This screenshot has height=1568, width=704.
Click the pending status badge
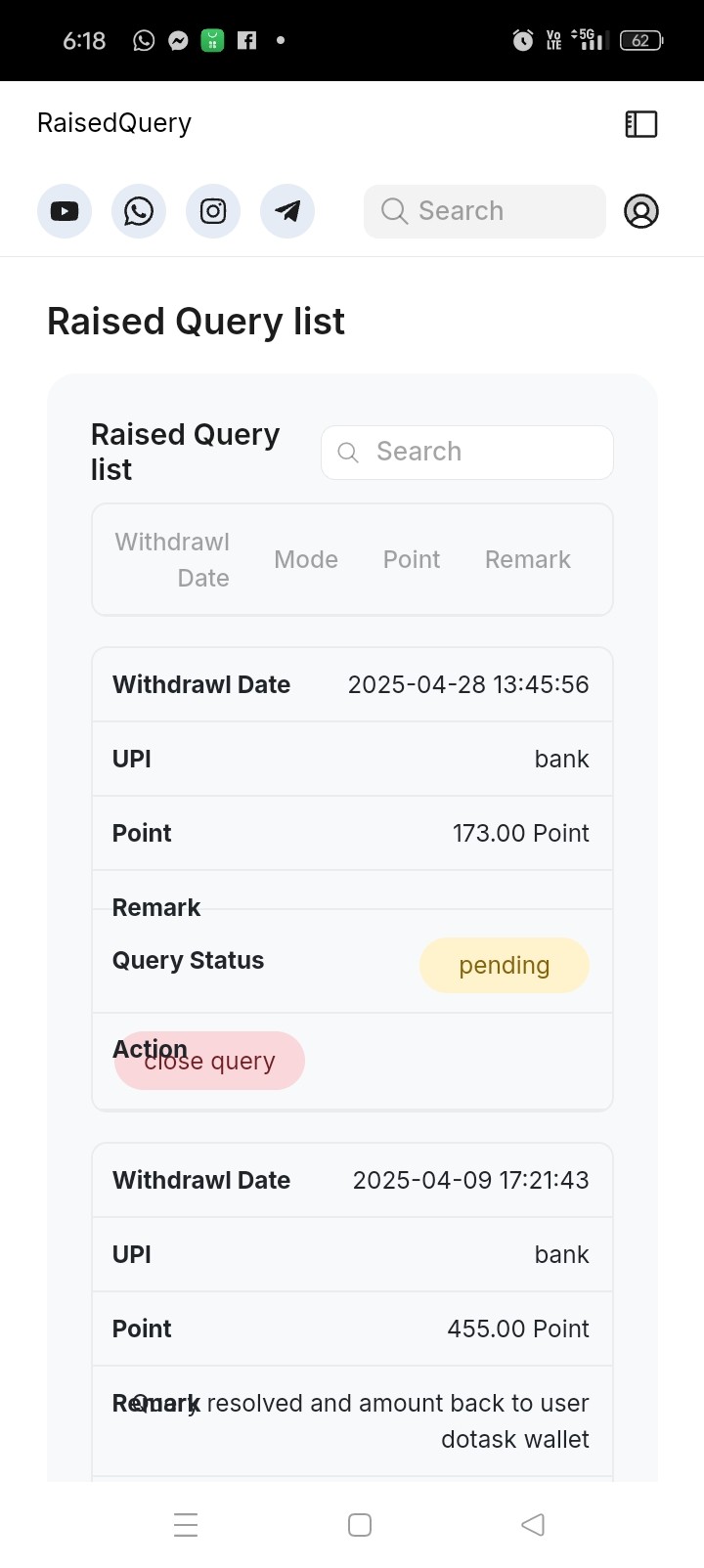(505, 965)
